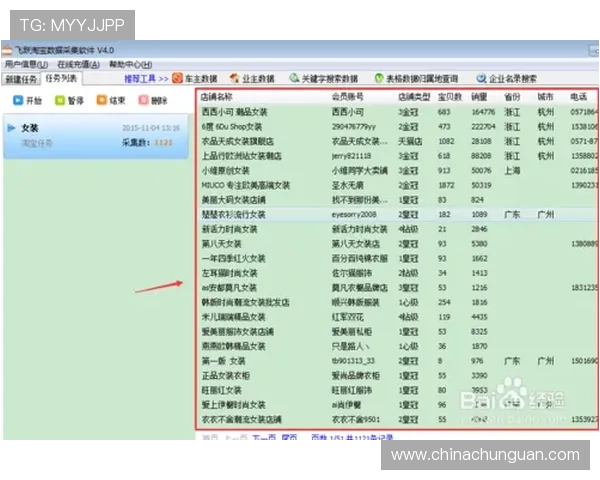Click member account eyesorry2008

354,214
